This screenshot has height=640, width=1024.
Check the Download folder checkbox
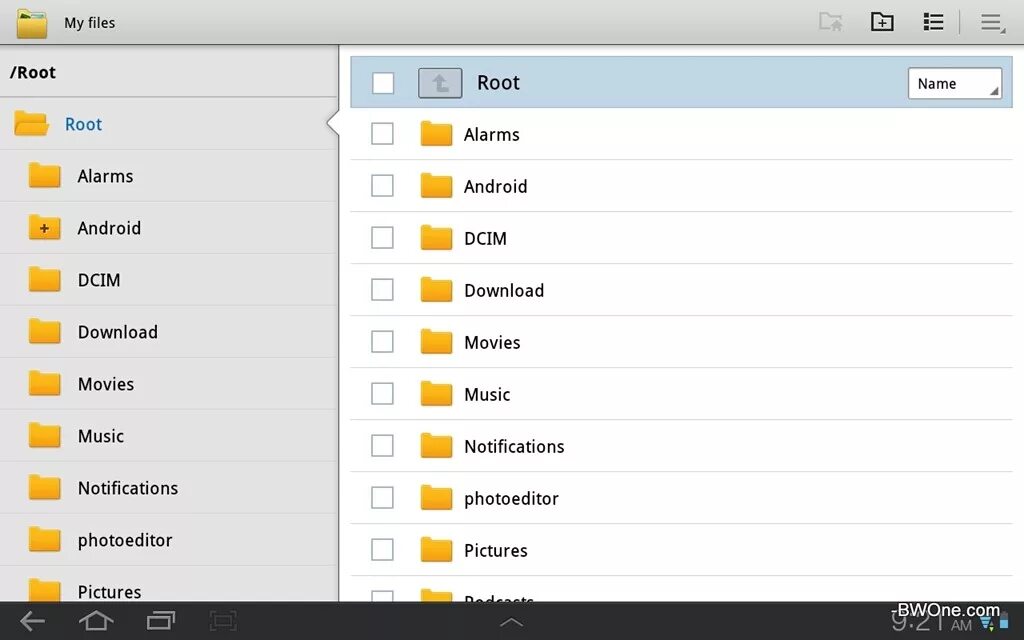tap(382, 289)
